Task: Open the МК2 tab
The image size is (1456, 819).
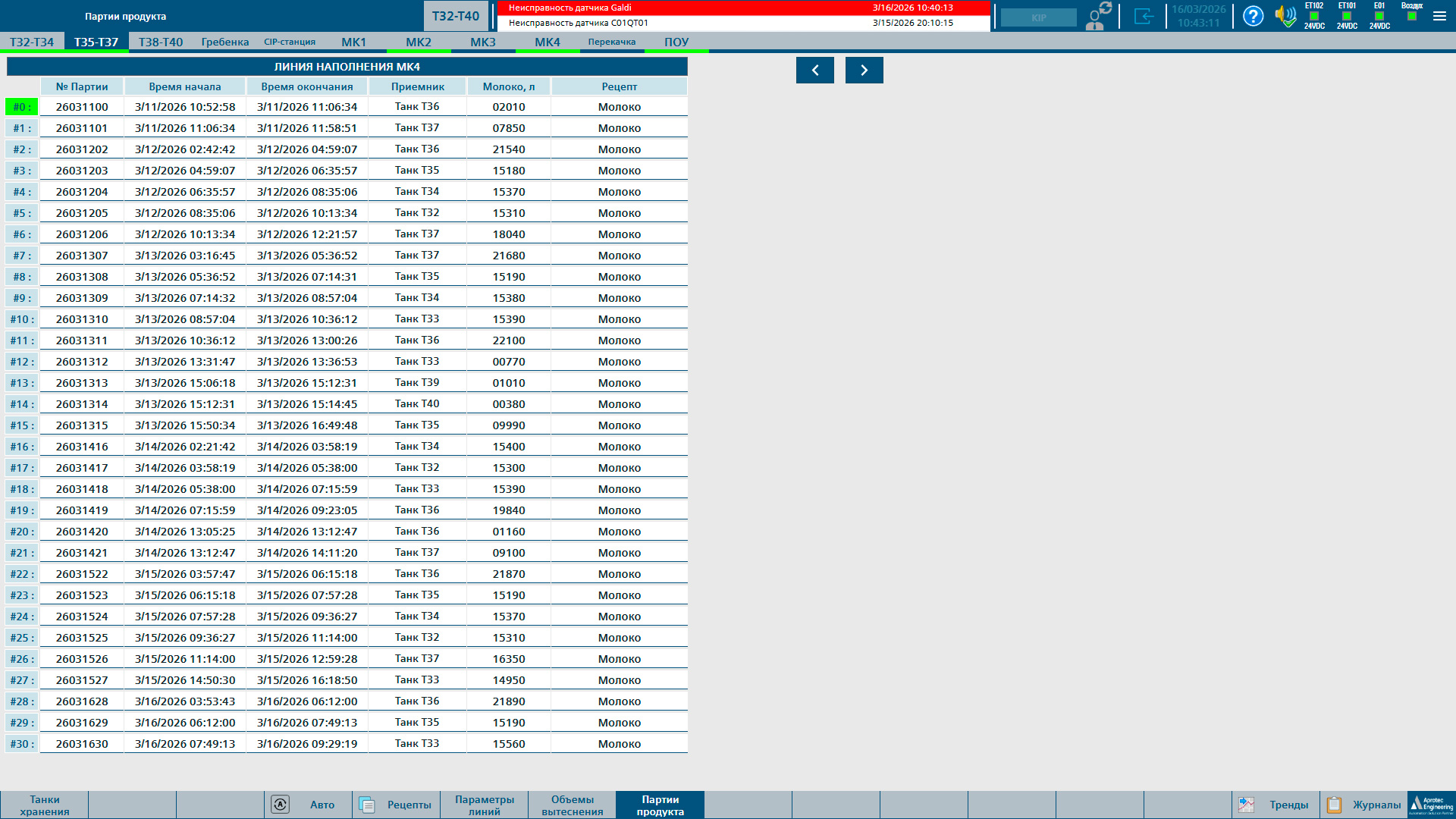Action: (419, 42)
